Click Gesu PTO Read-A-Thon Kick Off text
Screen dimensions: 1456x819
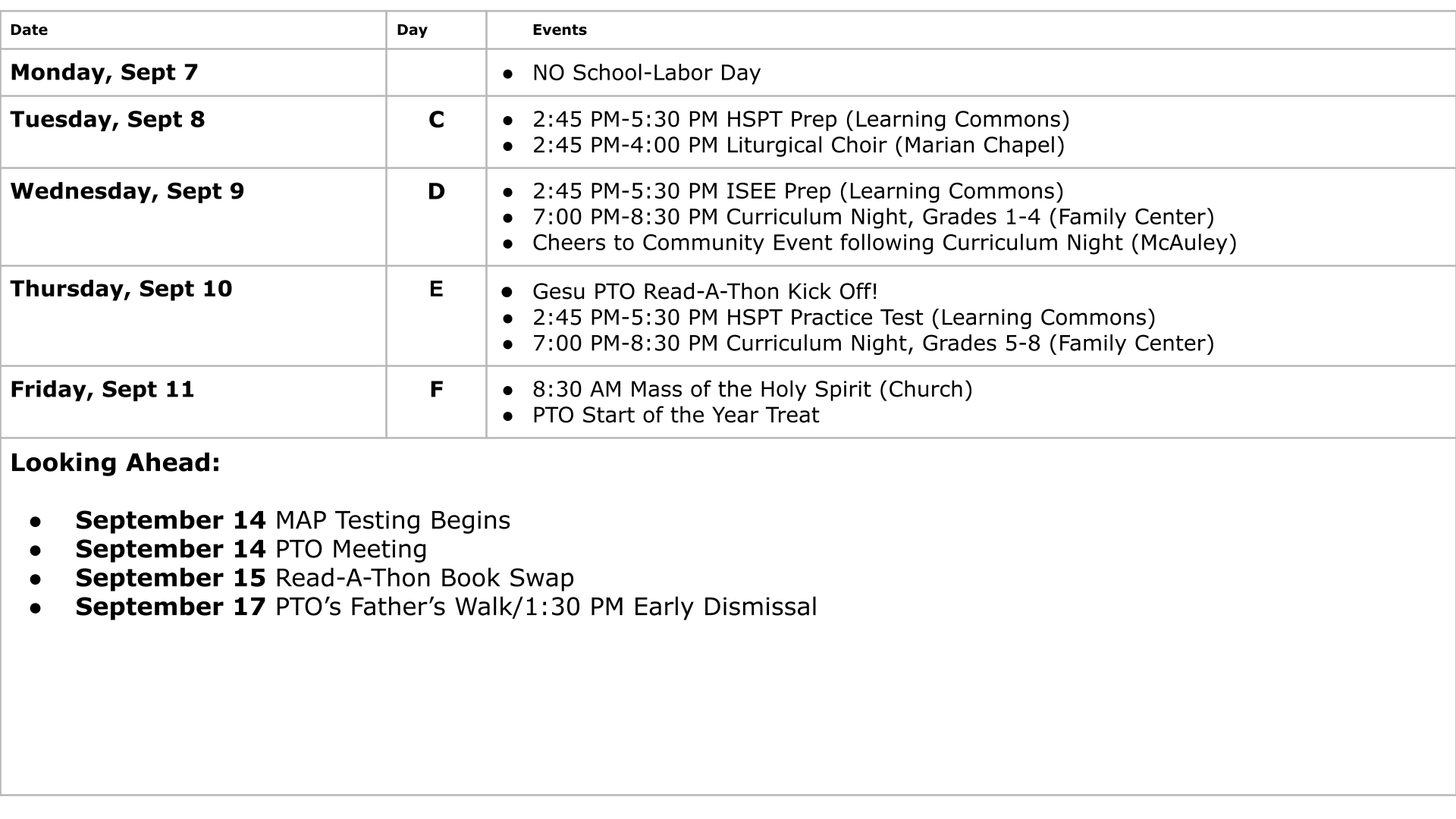click(705, 292)
